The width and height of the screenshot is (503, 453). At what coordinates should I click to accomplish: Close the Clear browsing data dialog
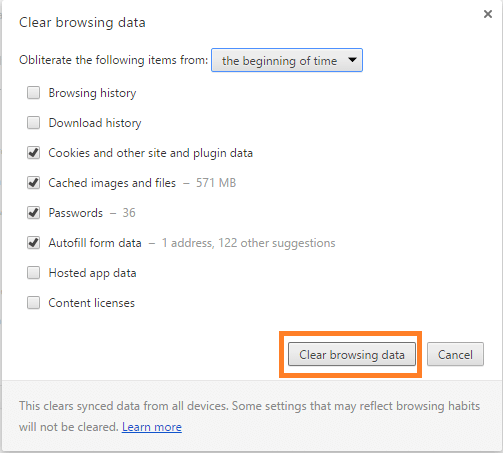click(x=488, y=14)
